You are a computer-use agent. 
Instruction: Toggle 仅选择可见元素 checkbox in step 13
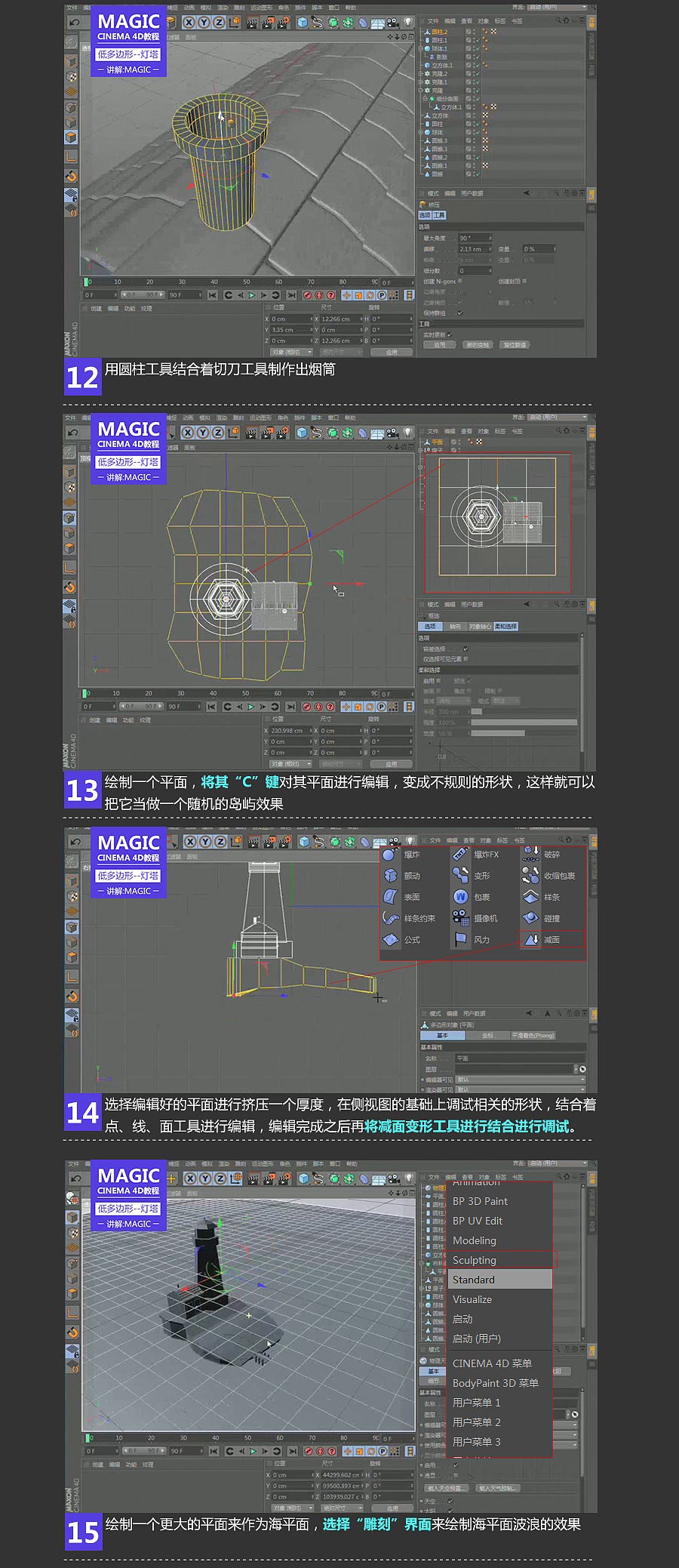pos(465,659)
